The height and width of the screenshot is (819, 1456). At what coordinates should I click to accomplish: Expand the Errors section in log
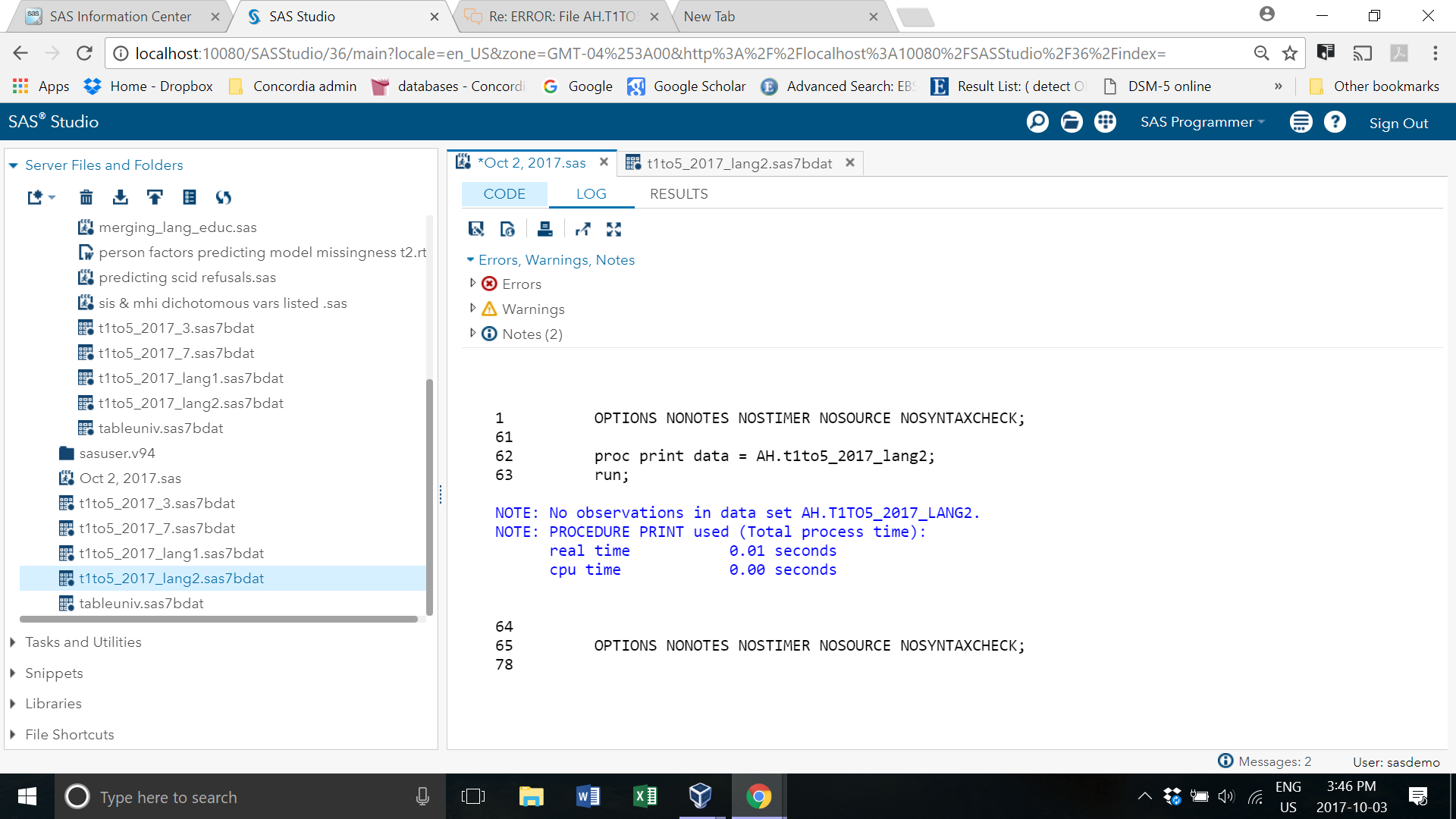(472, 284)
